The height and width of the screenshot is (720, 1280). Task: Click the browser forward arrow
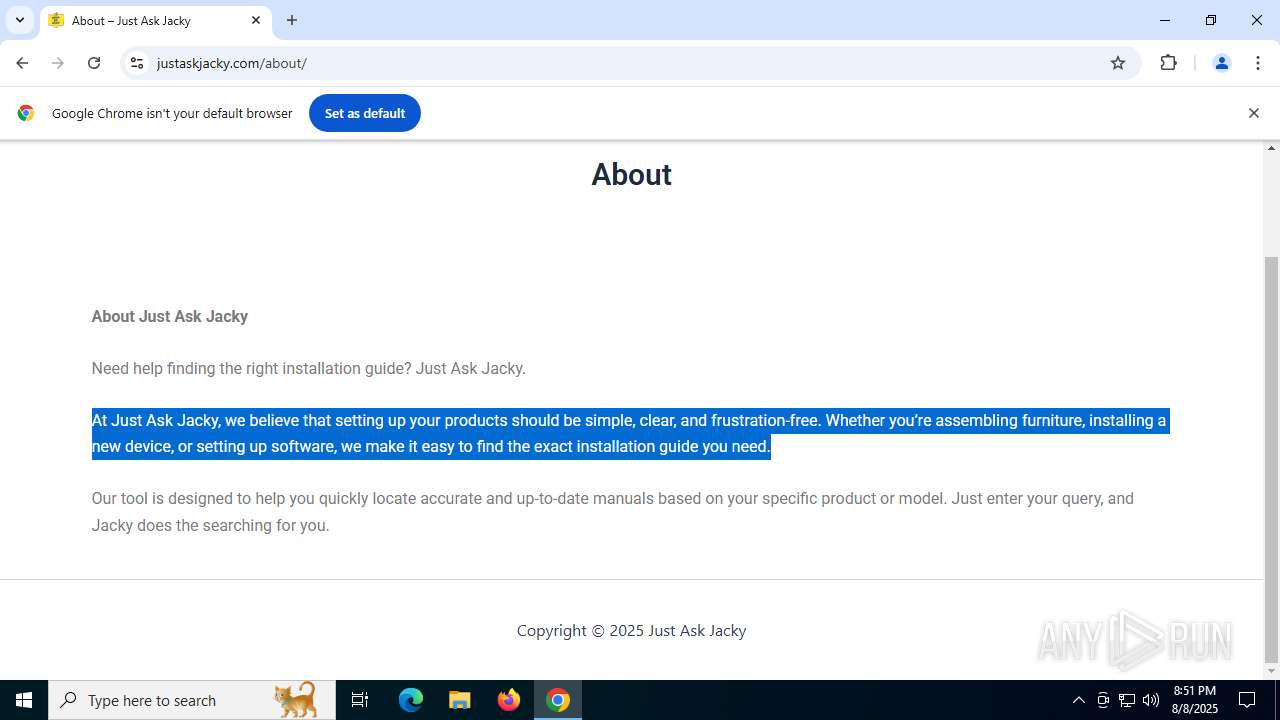[58, 63]
